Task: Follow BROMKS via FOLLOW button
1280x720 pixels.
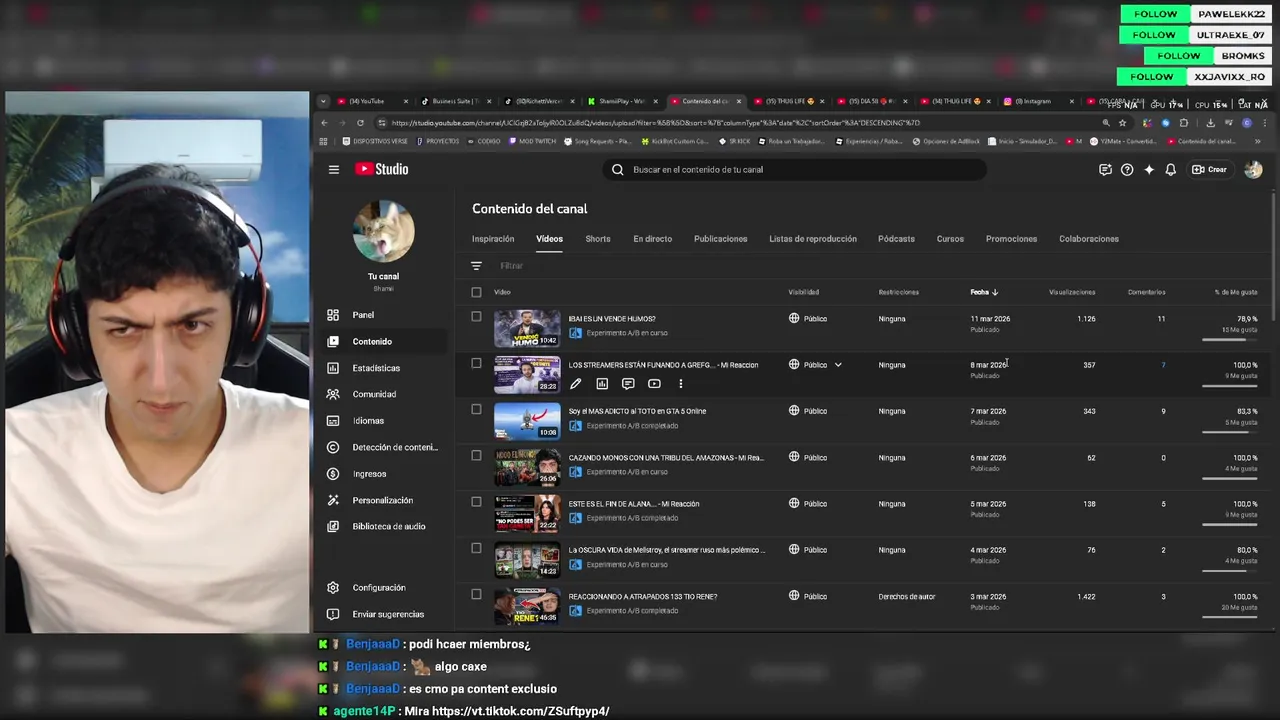Action: click(1178, 56)
